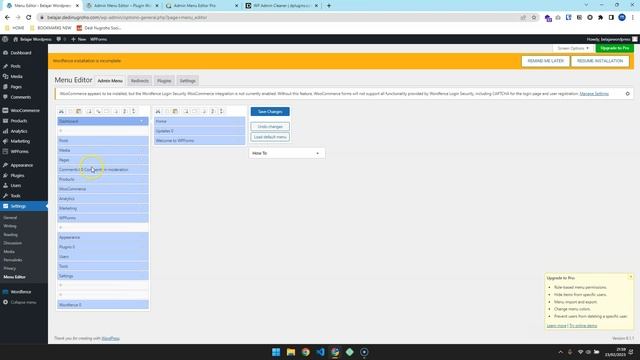Open File Explorer from the taskbar
Screen dimensions: 640x360
click(291, 352)
